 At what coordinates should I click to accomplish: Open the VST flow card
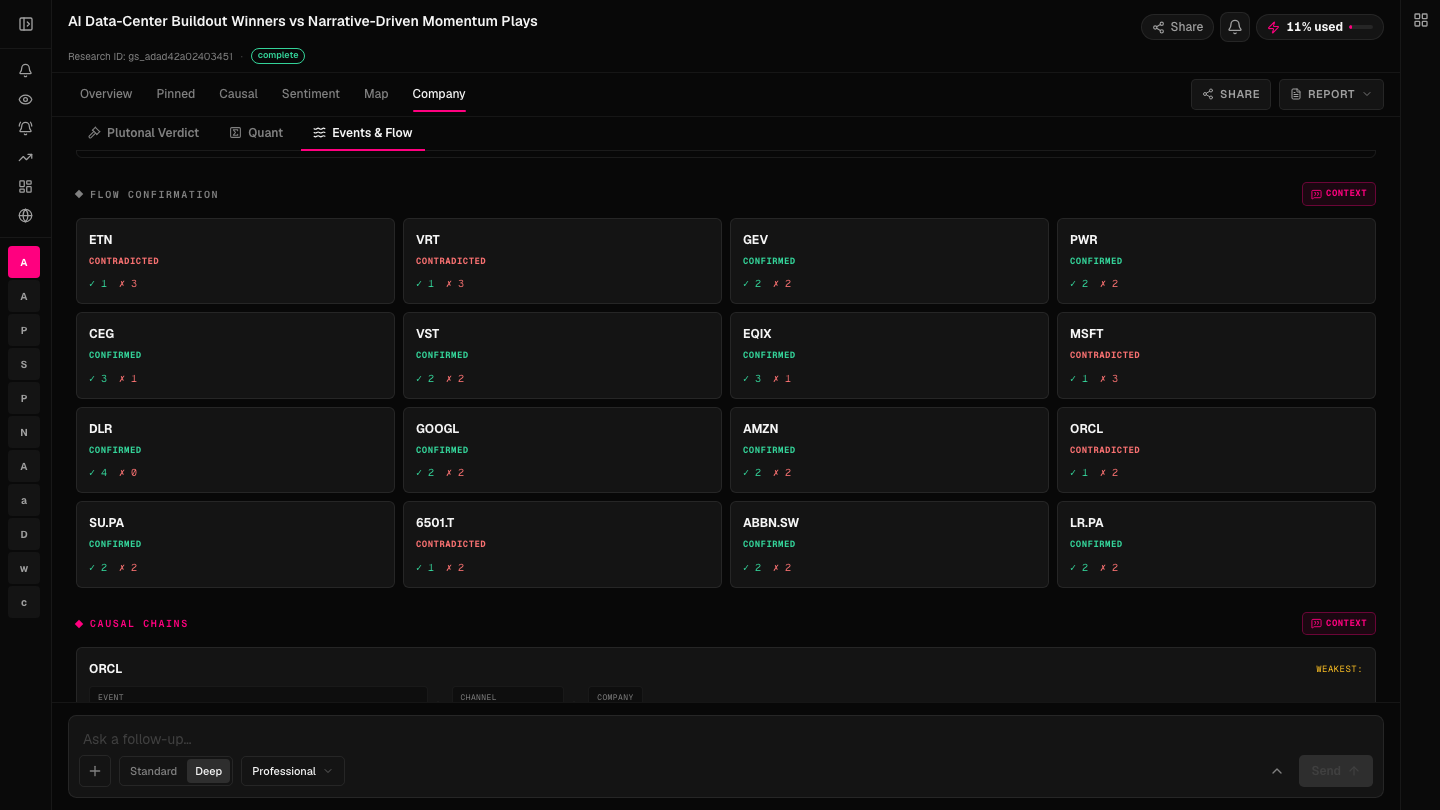tap(562, 356)
